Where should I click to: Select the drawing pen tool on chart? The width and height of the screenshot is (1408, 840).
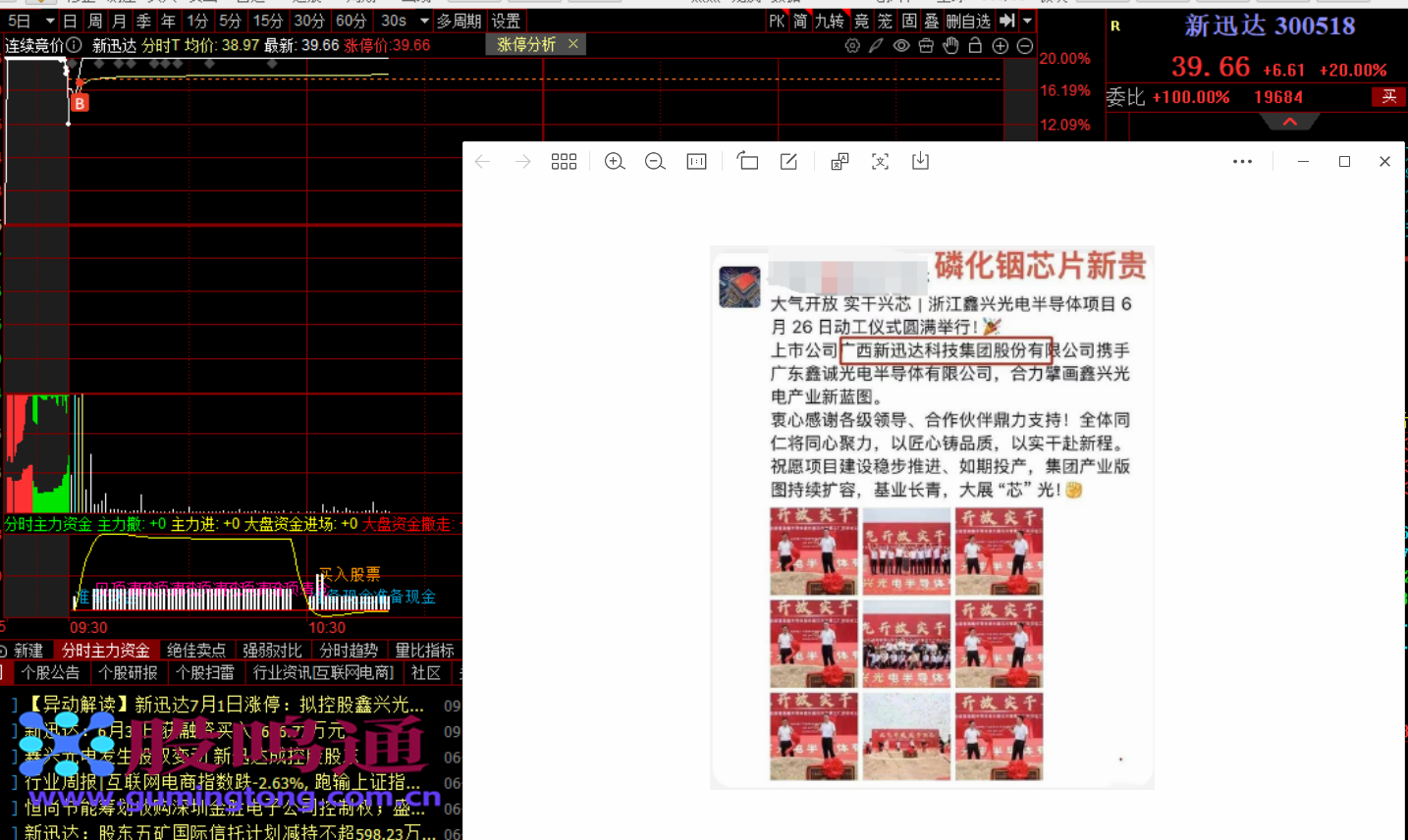(x=876, y=46)
